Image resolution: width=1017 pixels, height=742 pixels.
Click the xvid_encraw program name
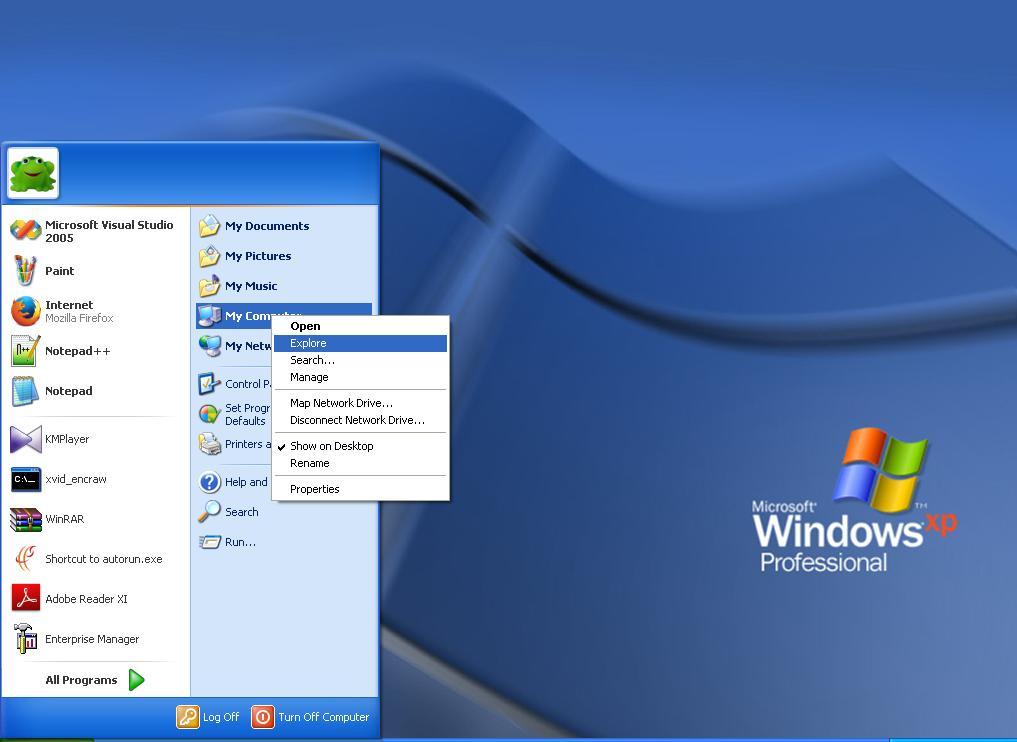(x=76, y=479)
